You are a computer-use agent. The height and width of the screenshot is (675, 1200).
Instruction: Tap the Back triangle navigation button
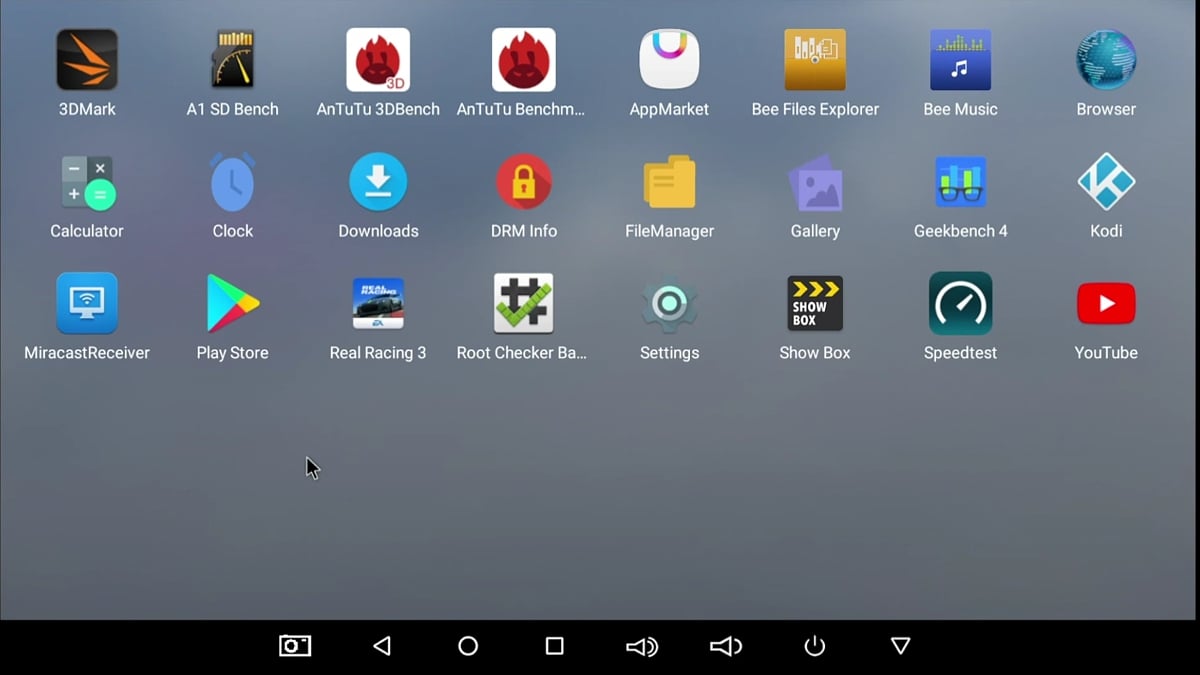[382, 646]
